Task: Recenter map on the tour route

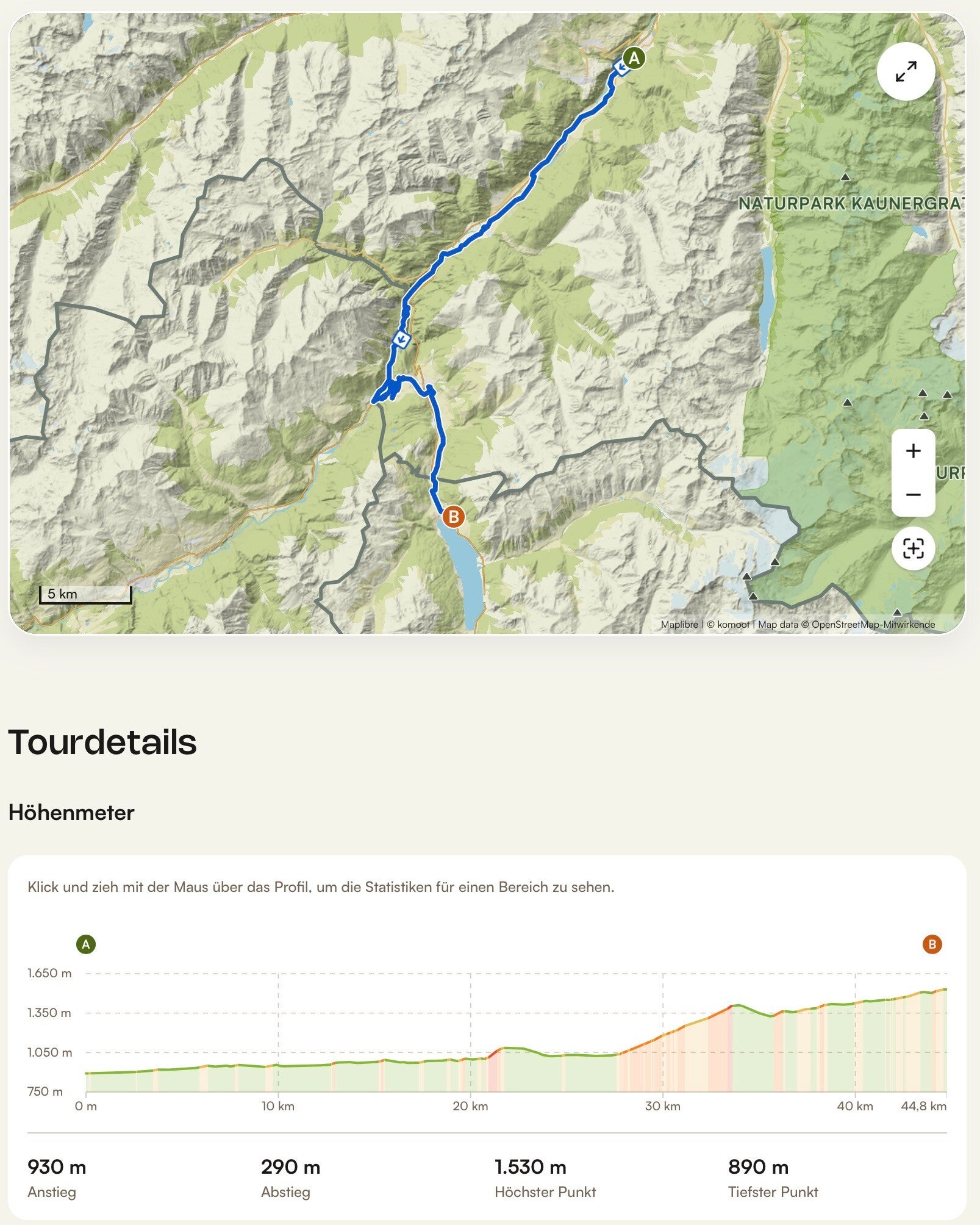Action: click(x=913, y=548)
